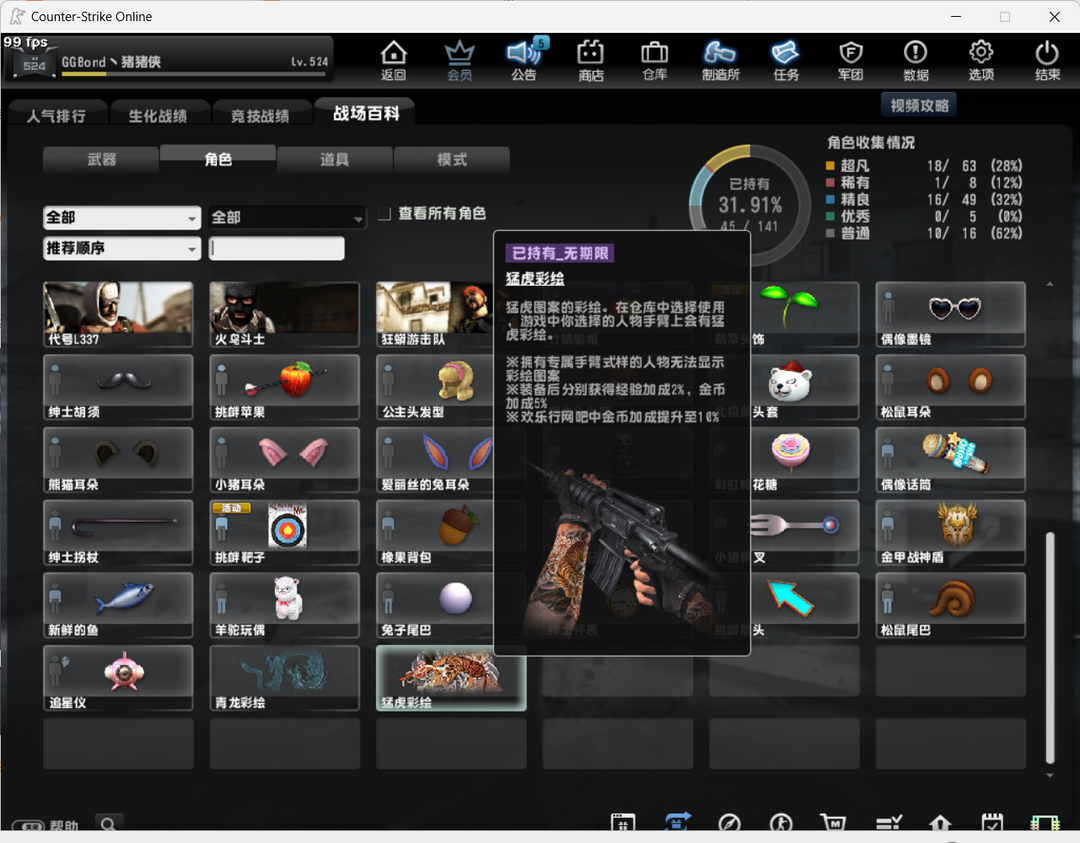
Task: Select the 角色 category tab
Action: click(218, 159)
